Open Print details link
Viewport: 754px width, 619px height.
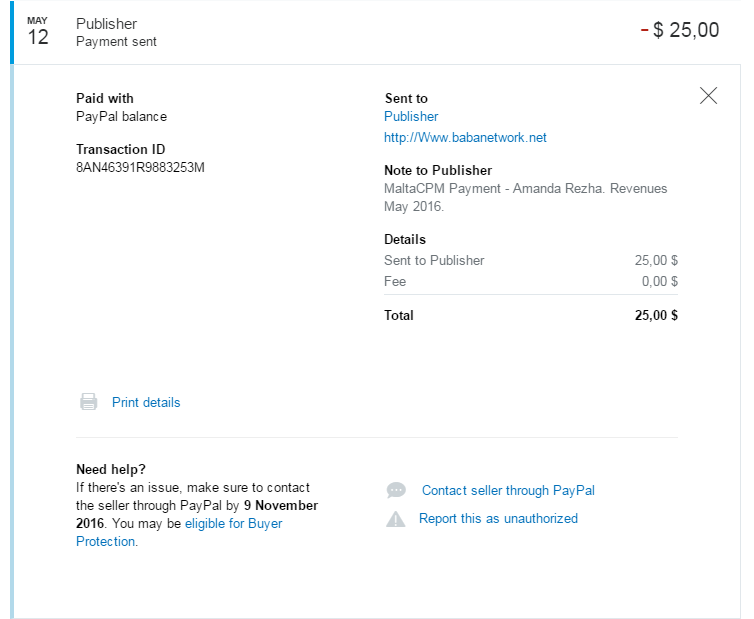coord(146,403)
